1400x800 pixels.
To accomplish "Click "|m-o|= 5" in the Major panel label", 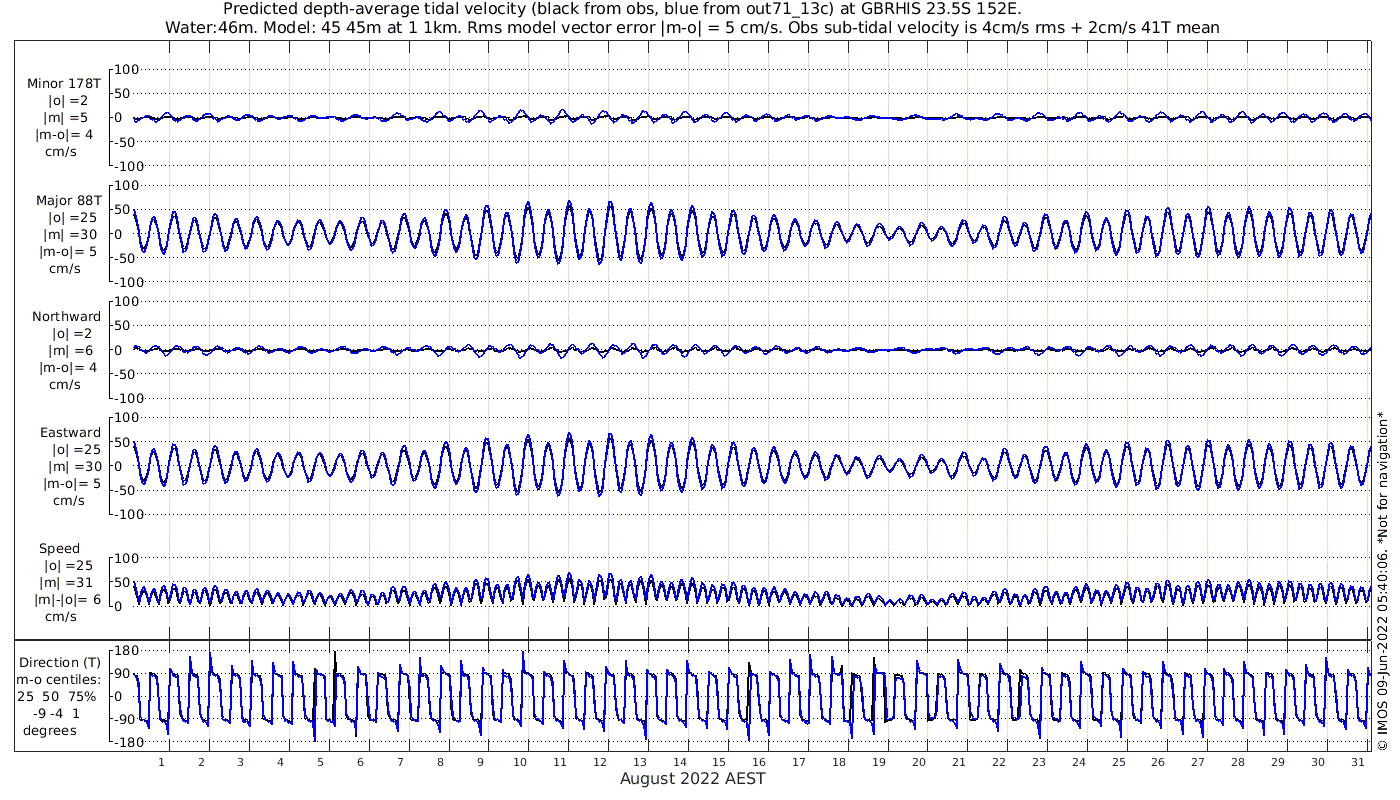I will tap(68, 252).
